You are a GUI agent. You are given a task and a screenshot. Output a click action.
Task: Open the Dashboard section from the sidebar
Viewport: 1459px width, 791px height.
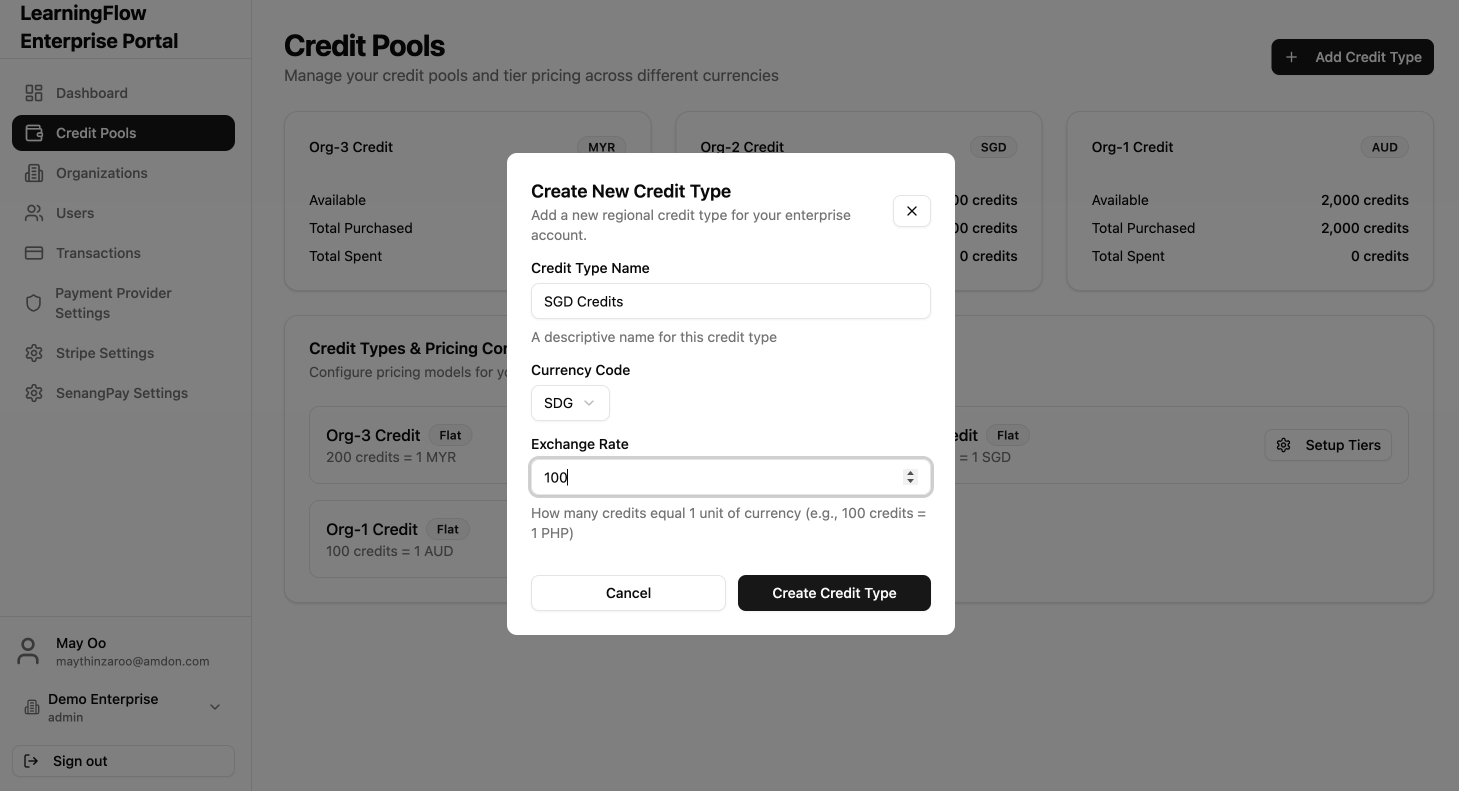34,93
